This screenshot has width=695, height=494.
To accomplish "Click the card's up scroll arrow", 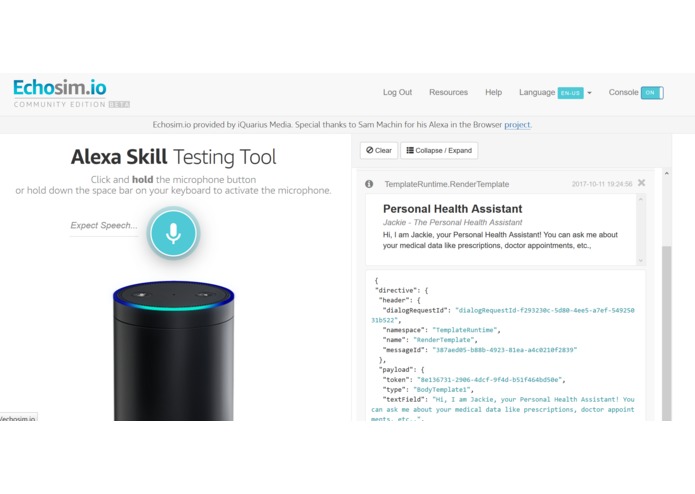I will 640,199.
